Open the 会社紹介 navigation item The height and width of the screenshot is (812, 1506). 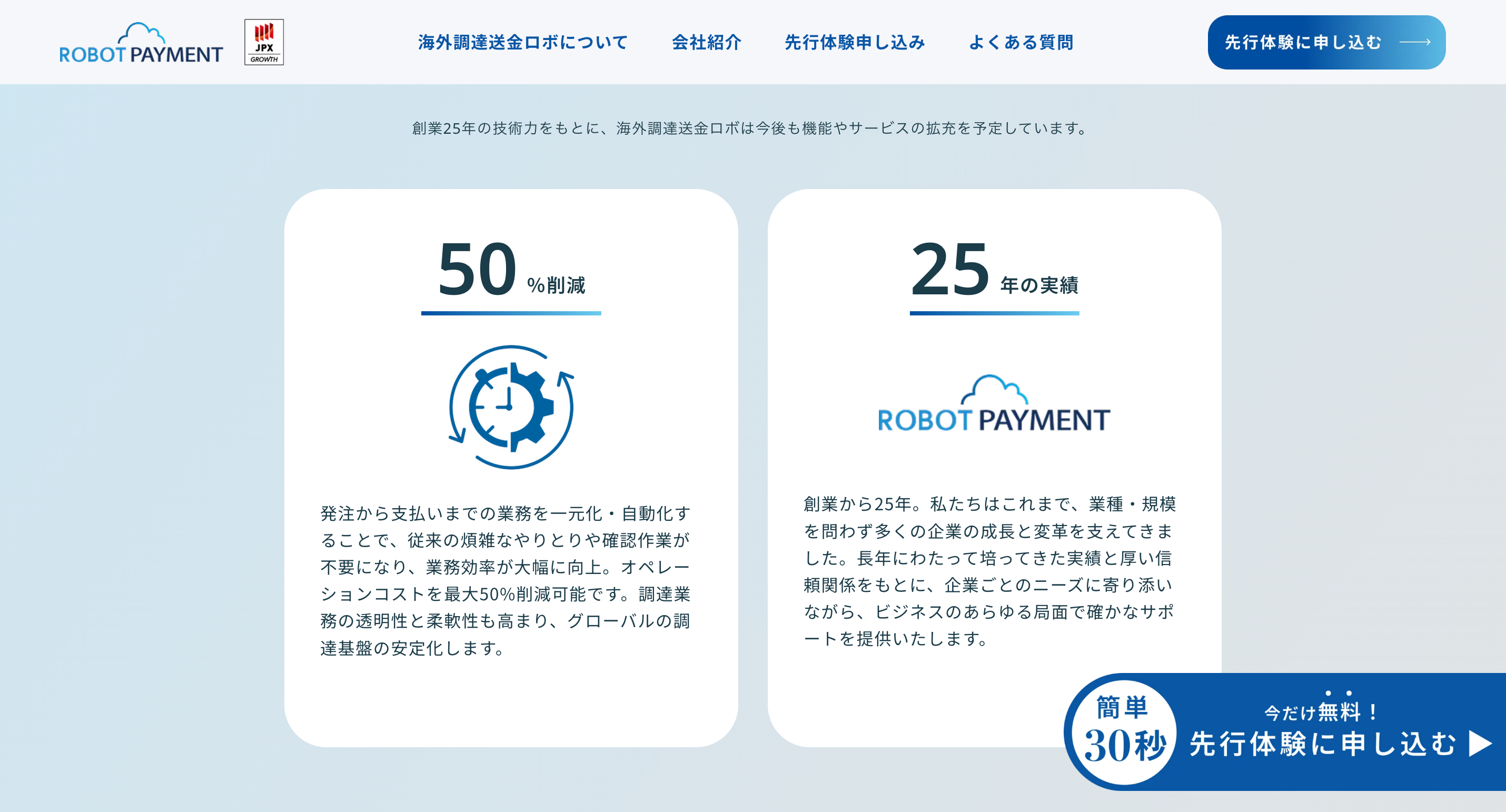tap(706, 42)
